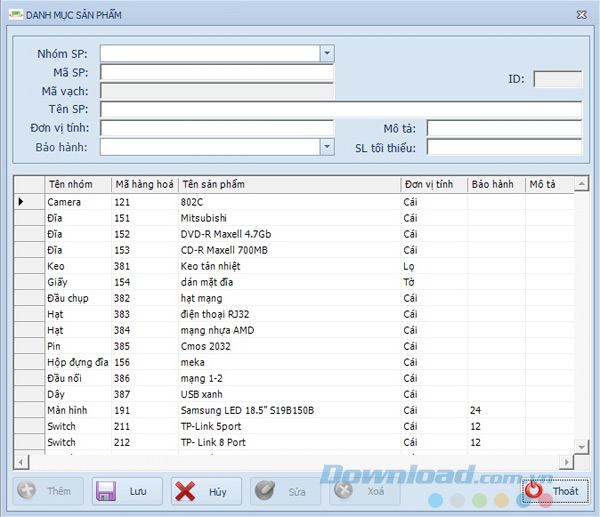This screenshot has height=517, width=600.
Task: Close the Danh mục sản phẩm window
Action: (x=582, y=15)
